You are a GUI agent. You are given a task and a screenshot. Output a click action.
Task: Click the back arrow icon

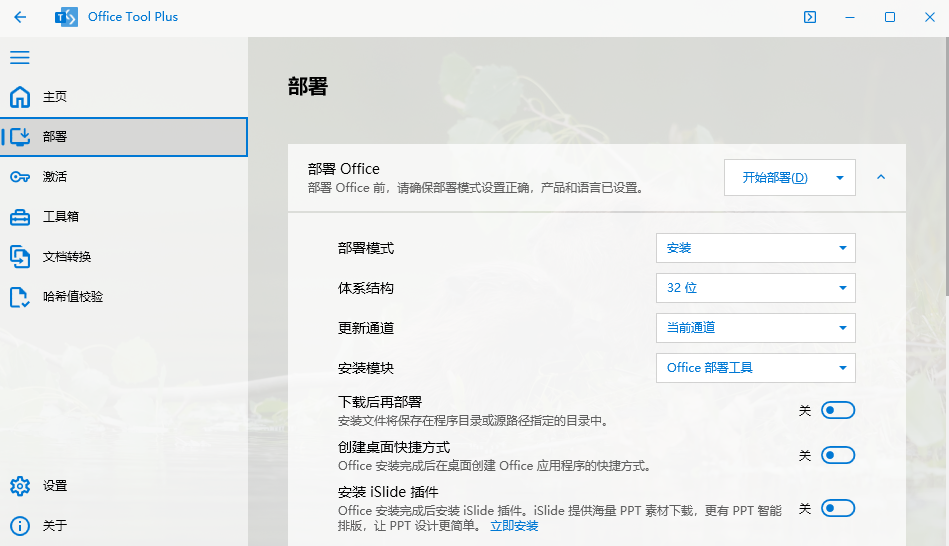[x=20, y=17]
